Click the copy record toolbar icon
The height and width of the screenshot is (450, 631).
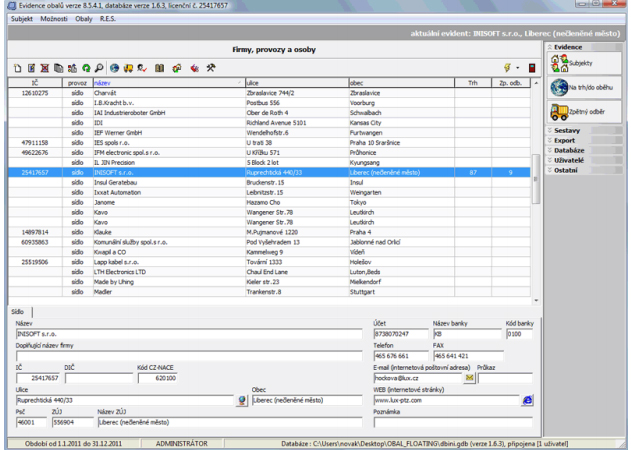click(59, 68)
